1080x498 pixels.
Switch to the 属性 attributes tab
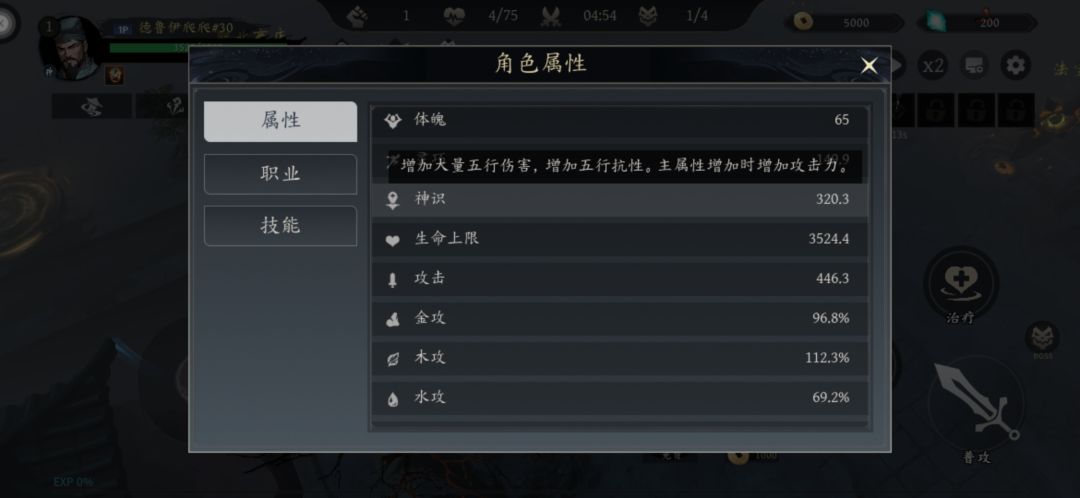tap(280, 121)
